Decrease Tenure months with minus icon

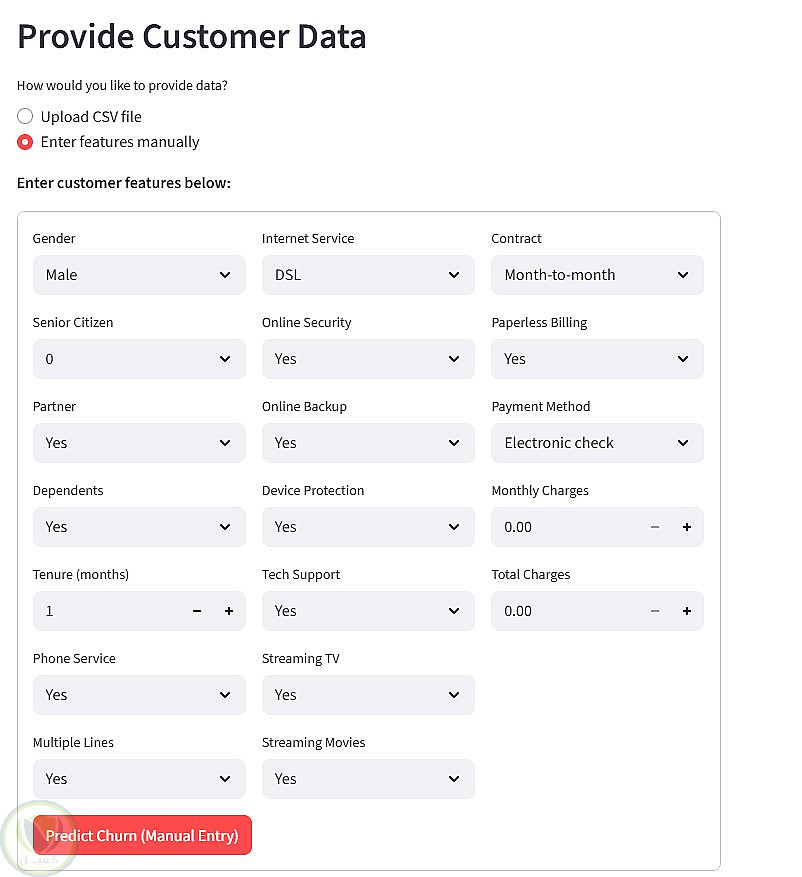(x=197, y=611)
